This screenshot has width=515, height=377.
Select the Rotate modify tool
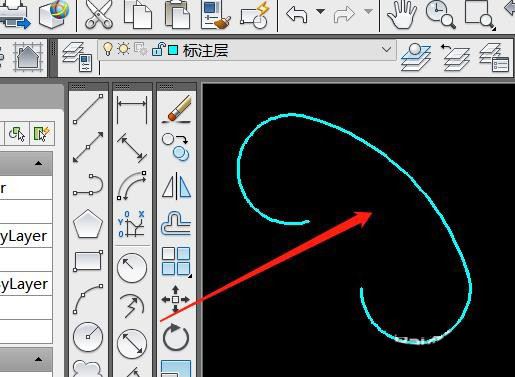coord(176,337)
